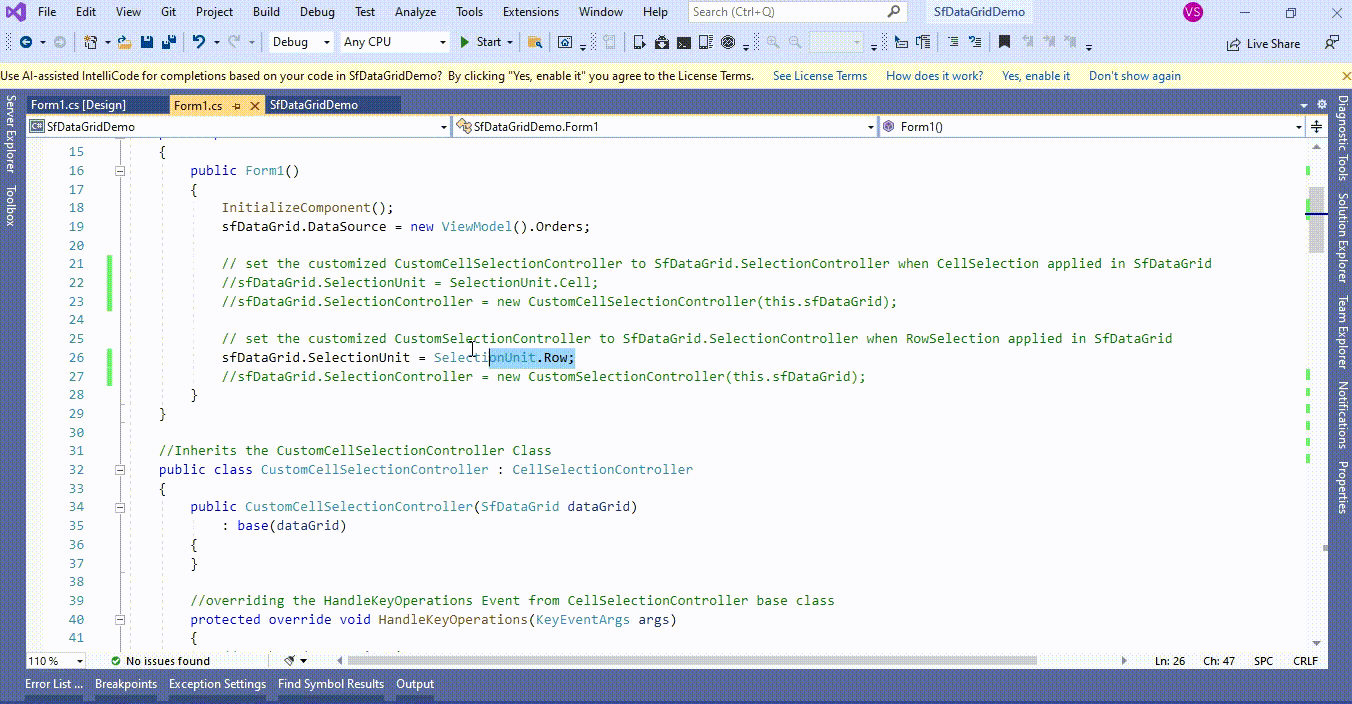1352x704 pixels.
Task: Collapse HandleKeyOperations method at line 40
Action: click(x=120, y=620)
